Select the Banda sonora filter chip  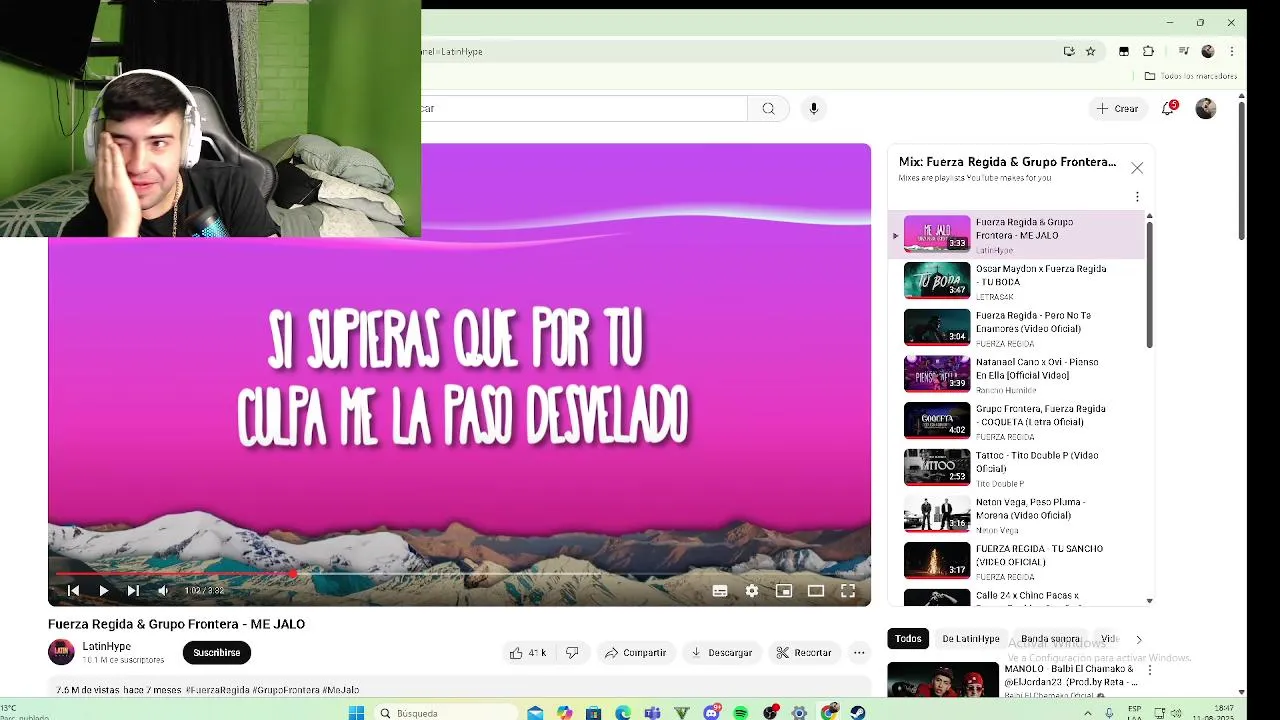(1051, 639)
